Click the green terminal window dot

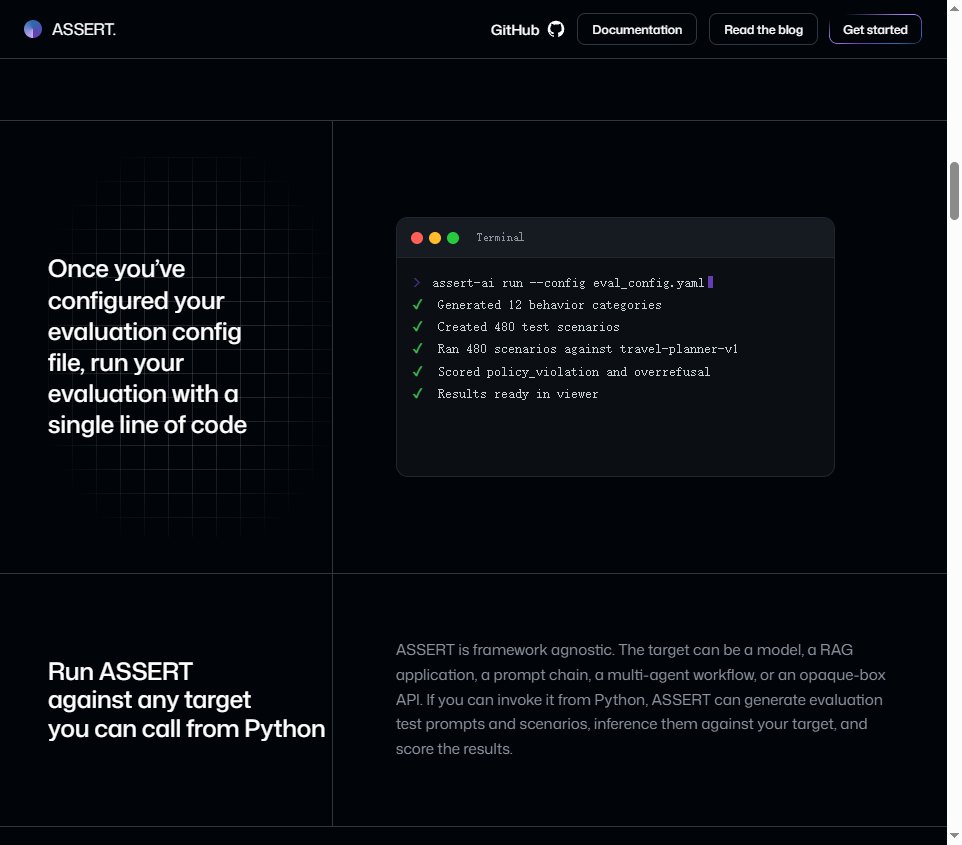pos(453,238)
